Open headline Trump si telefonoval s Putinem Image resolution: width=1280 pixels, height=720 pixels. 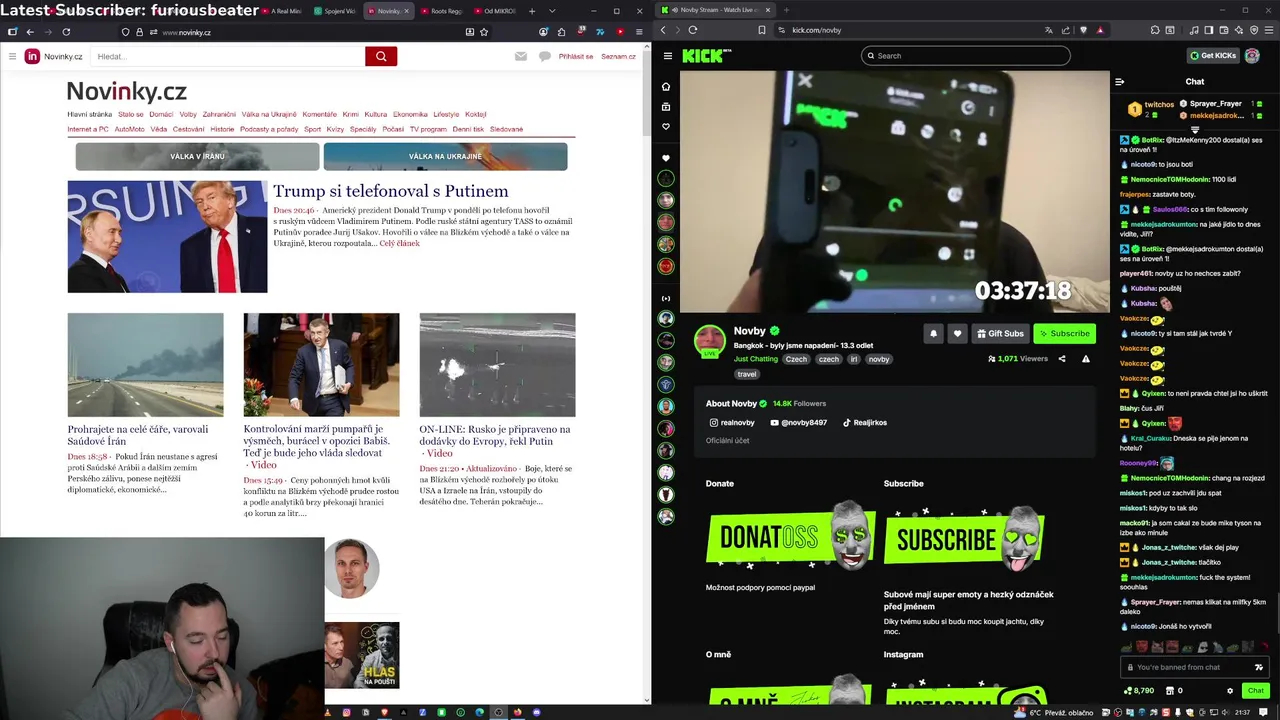pos(391,191)
